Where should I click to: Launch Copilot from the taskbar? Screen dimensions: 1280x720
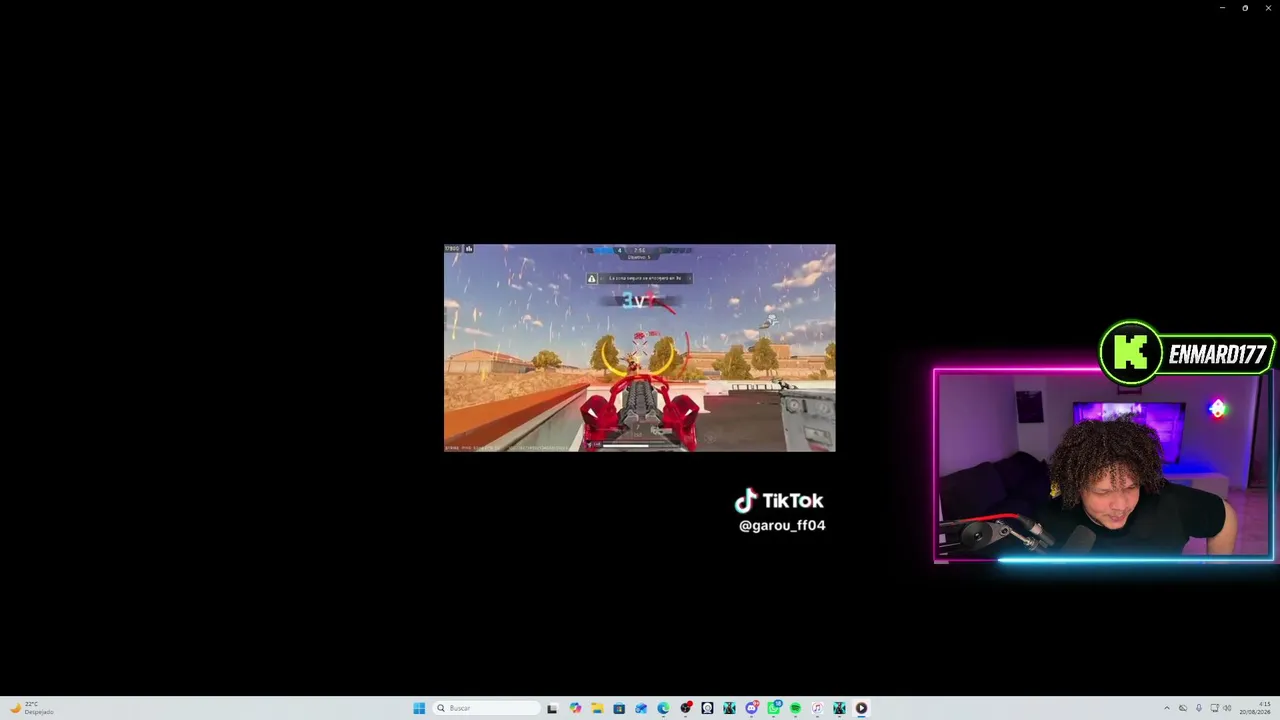tap(575, 708)
